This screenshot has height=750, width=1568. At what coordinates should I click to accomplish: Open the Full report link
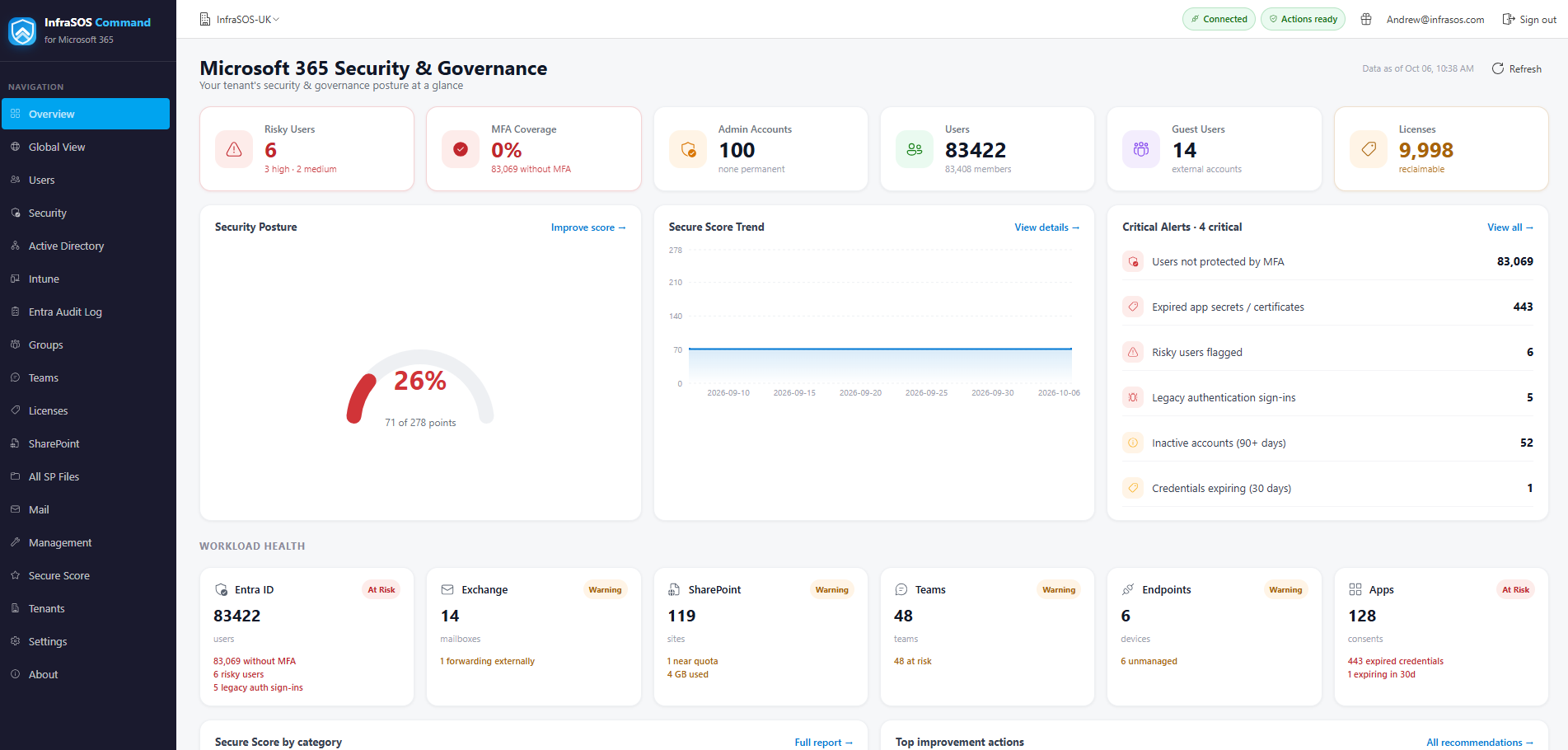(823, 743)
